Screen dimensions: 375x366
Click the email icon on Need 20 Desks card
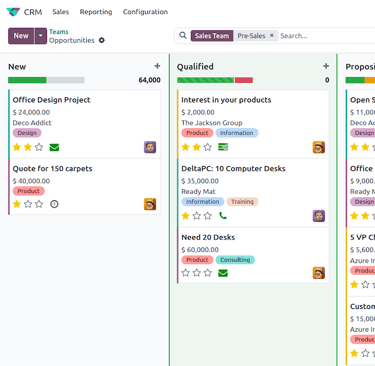click(223, 273)
